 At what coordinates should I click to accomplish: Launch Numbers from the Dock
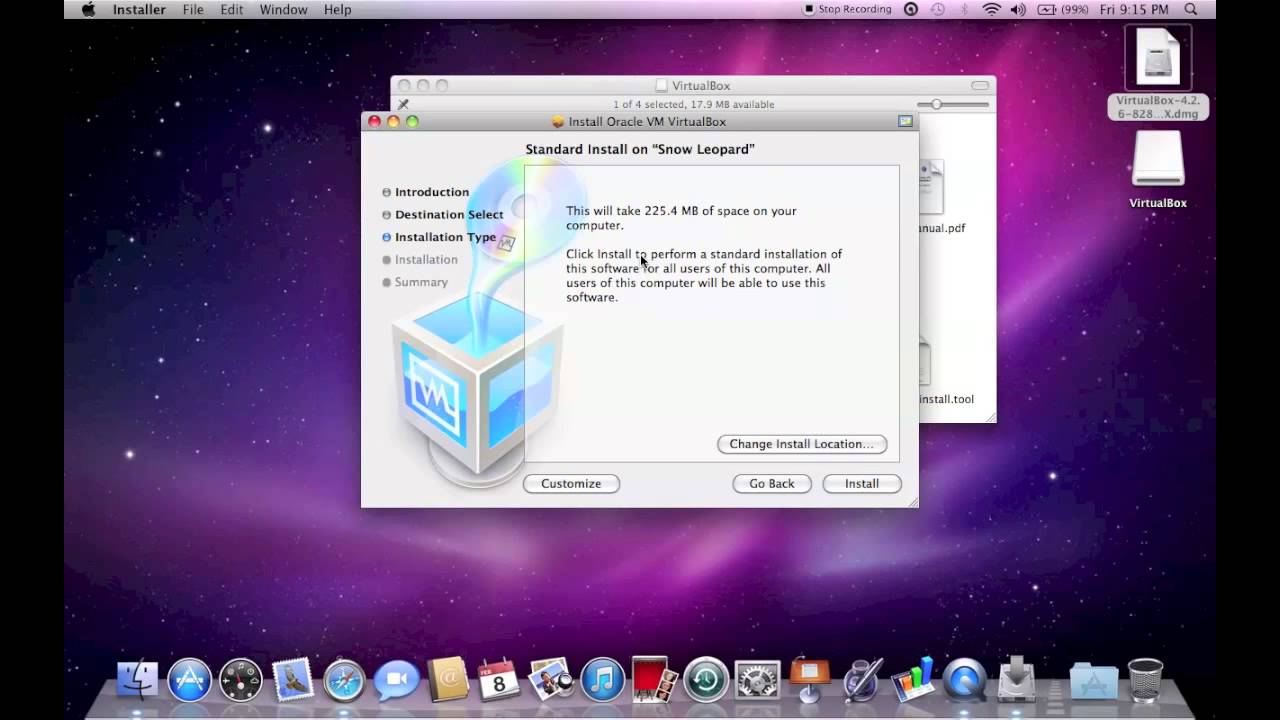coord(913,680)
